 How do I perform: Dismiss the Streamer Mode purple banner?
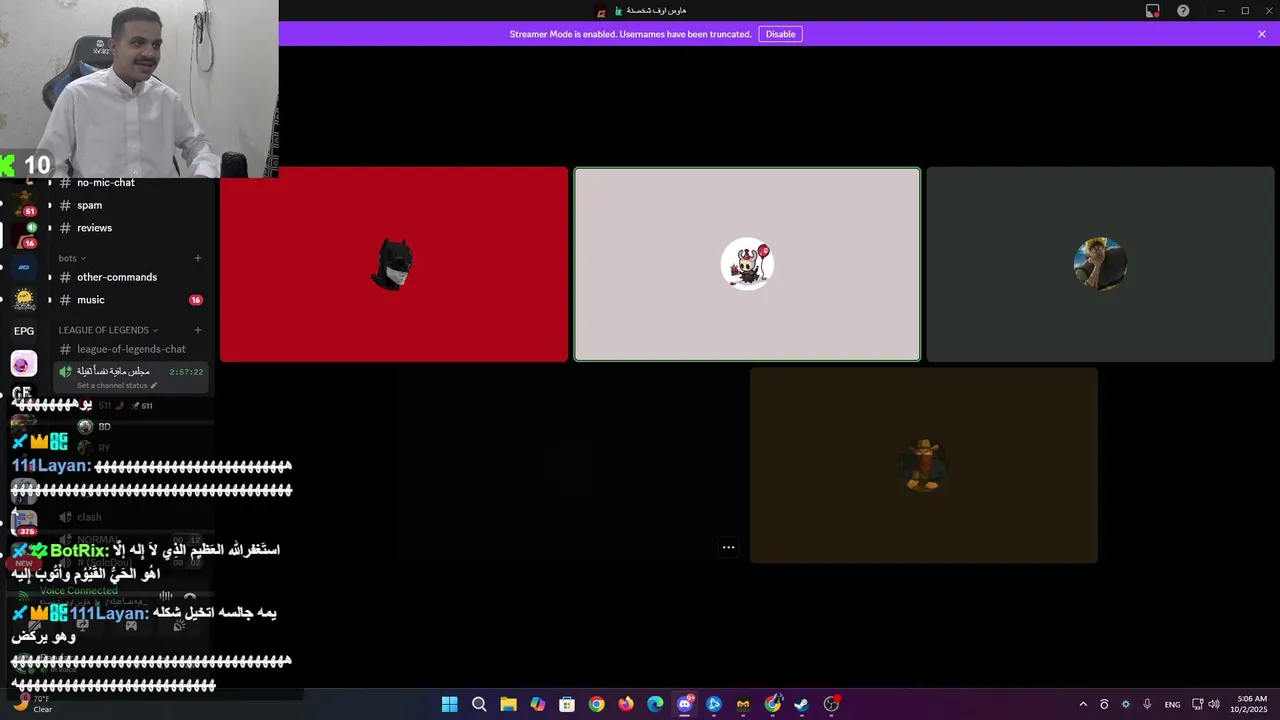(x=1262, y=34)
